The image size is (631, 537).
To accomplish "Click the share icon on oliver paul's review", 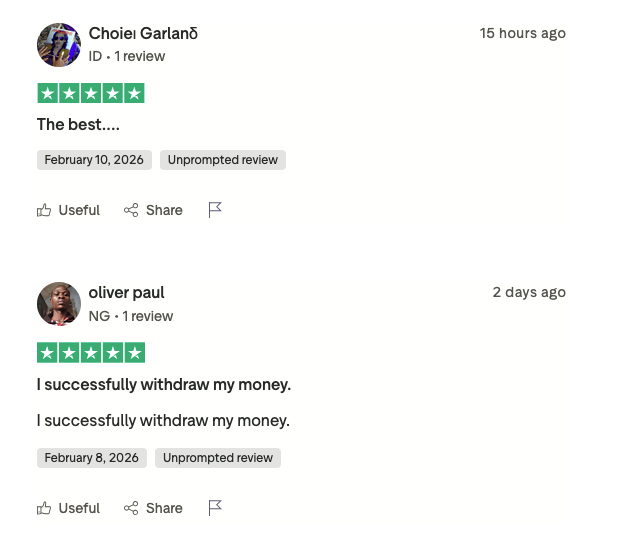I will 131,508.
